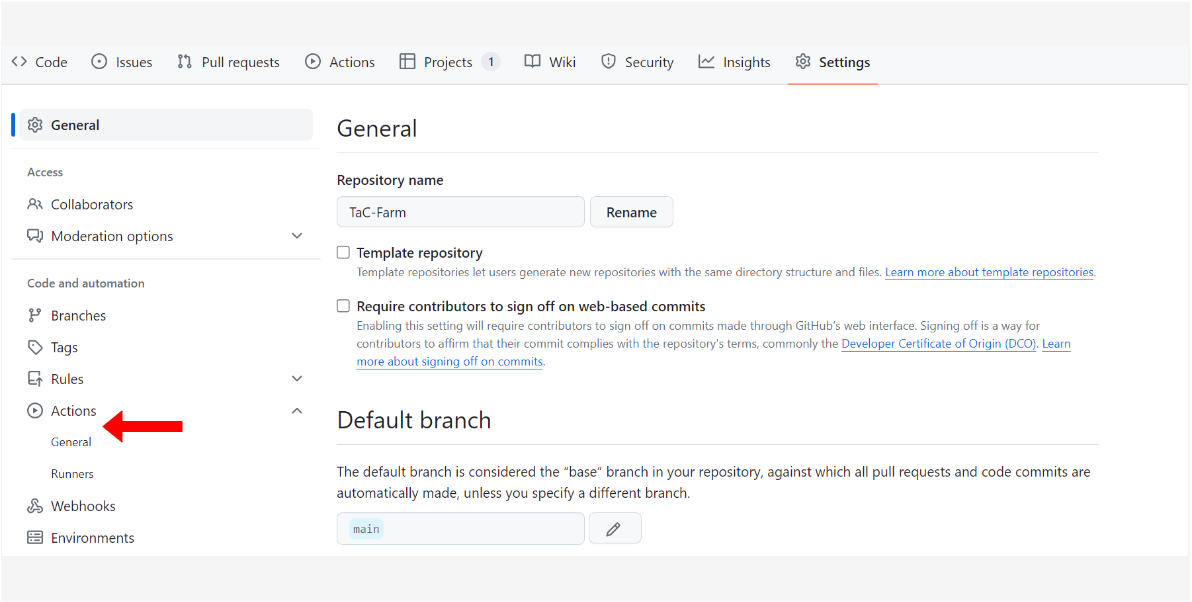The height and width of the screenshot is (602, 1192).
Task: Open Environments settings via its icon
Action: [35, 537]
